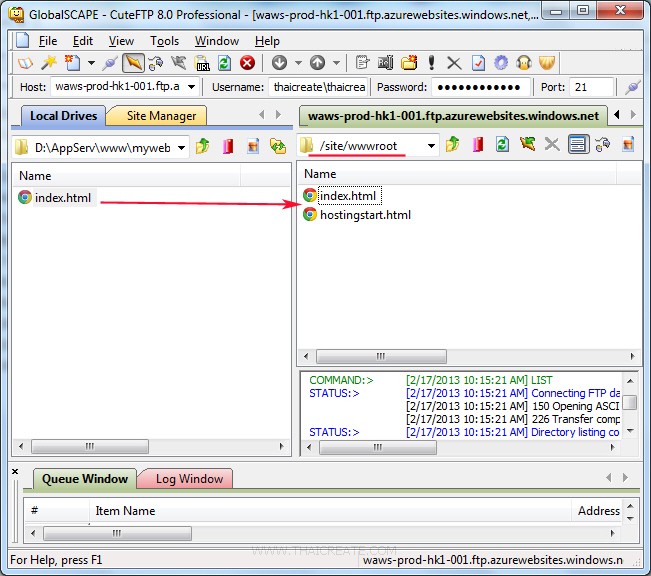
Task: Open the View menu
Action: pyautogui.click(x=121, y=41)
